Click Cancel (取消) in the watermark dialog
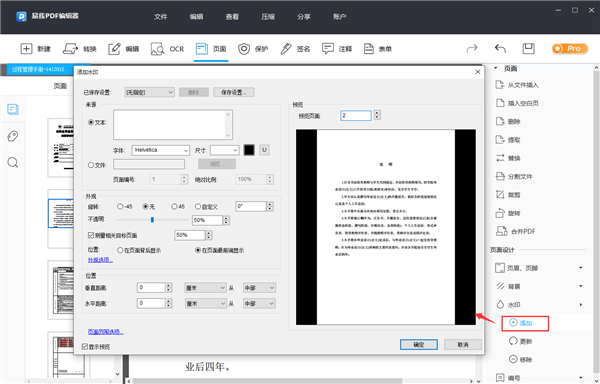 [x=463, y=345]
